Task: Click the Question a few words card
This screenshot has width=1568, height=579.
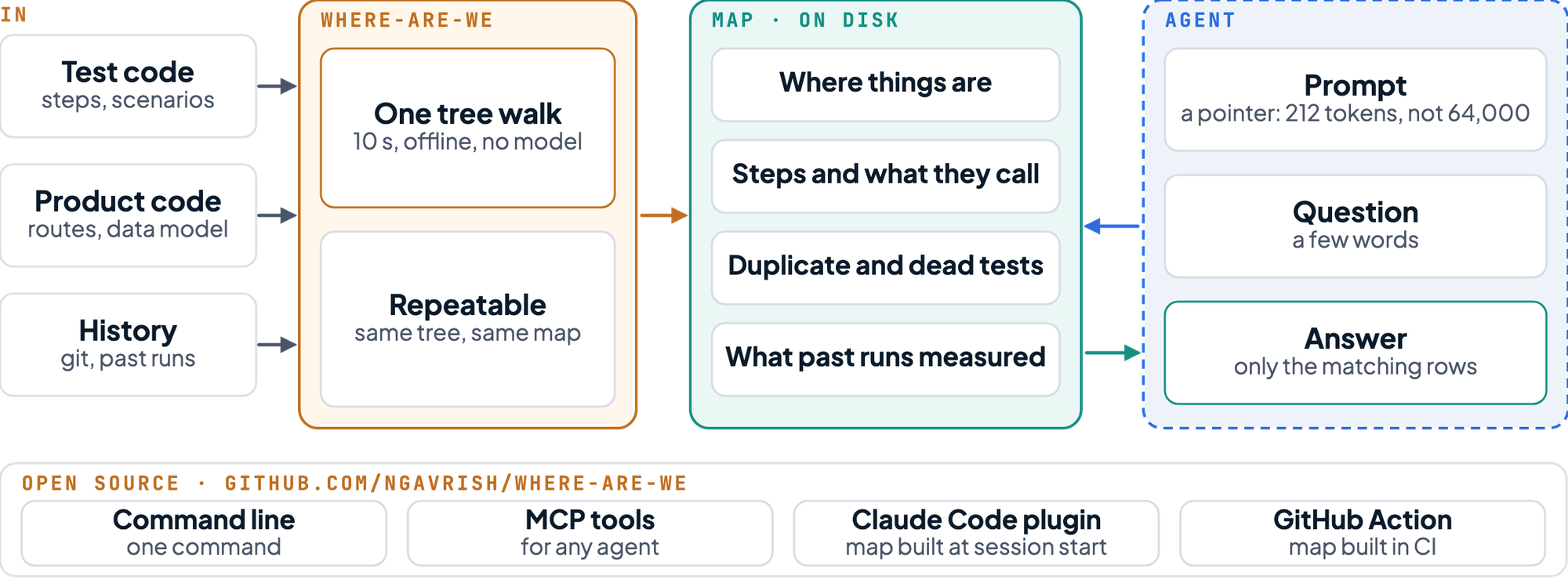Action: [1356, 226]
